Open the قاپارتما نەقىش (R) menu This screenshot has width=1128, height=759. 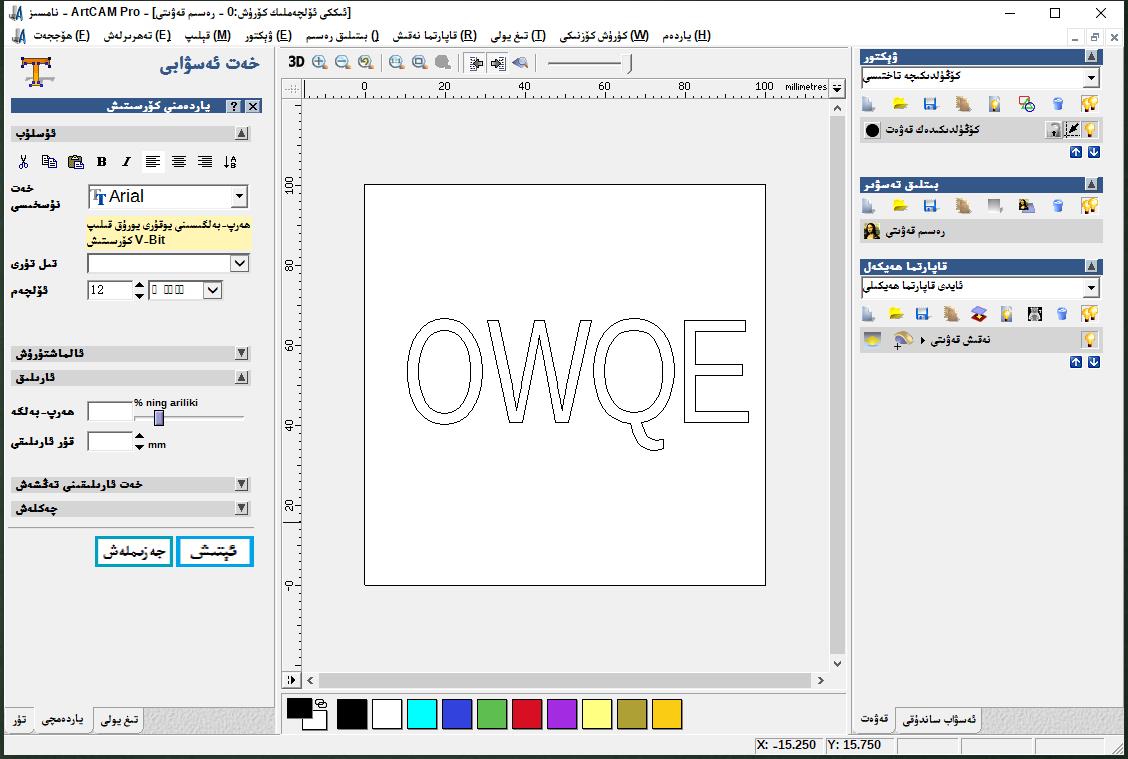435,35
